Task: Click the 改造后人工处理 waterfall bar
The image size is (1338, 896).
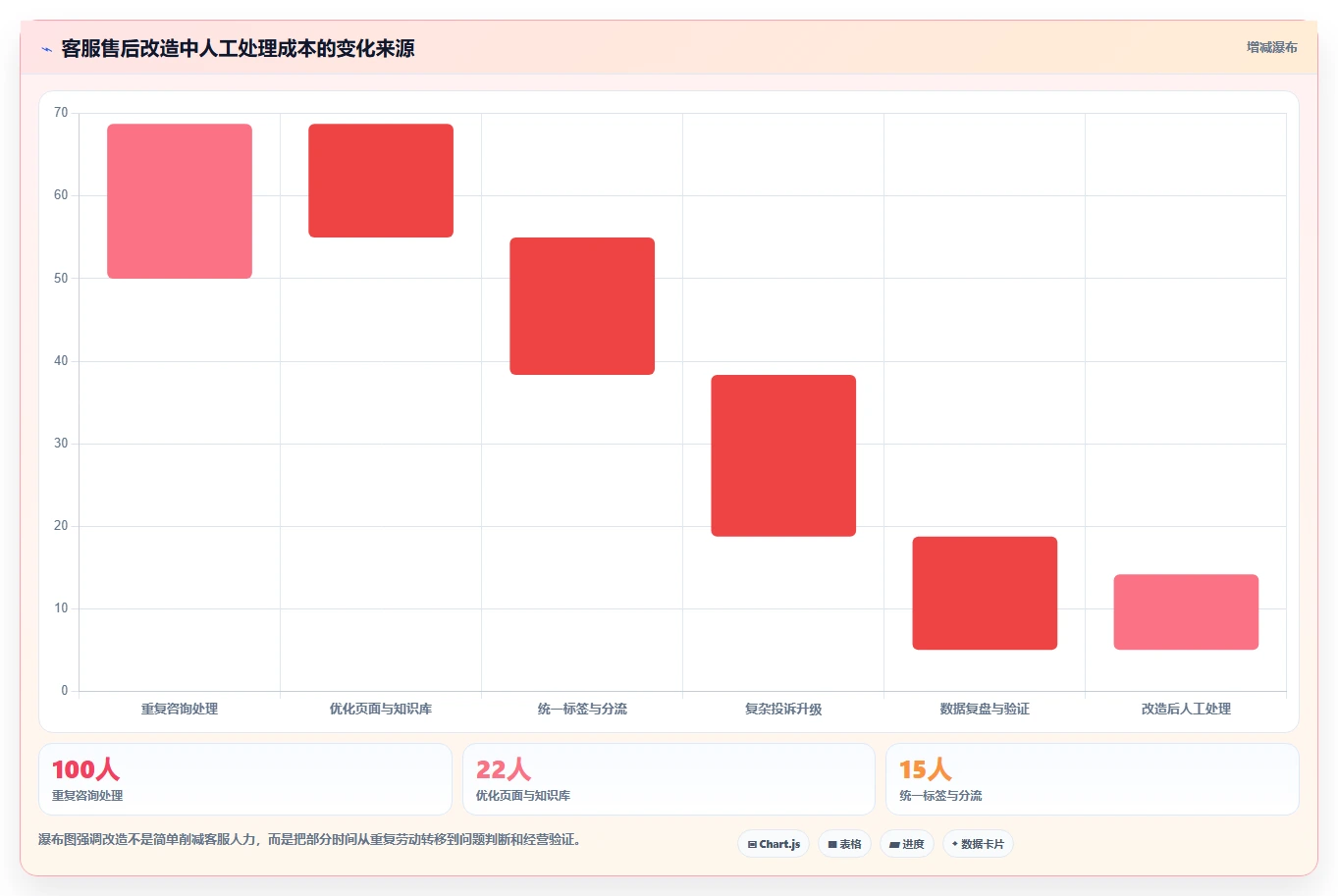Action: (x=1186, y=612)
